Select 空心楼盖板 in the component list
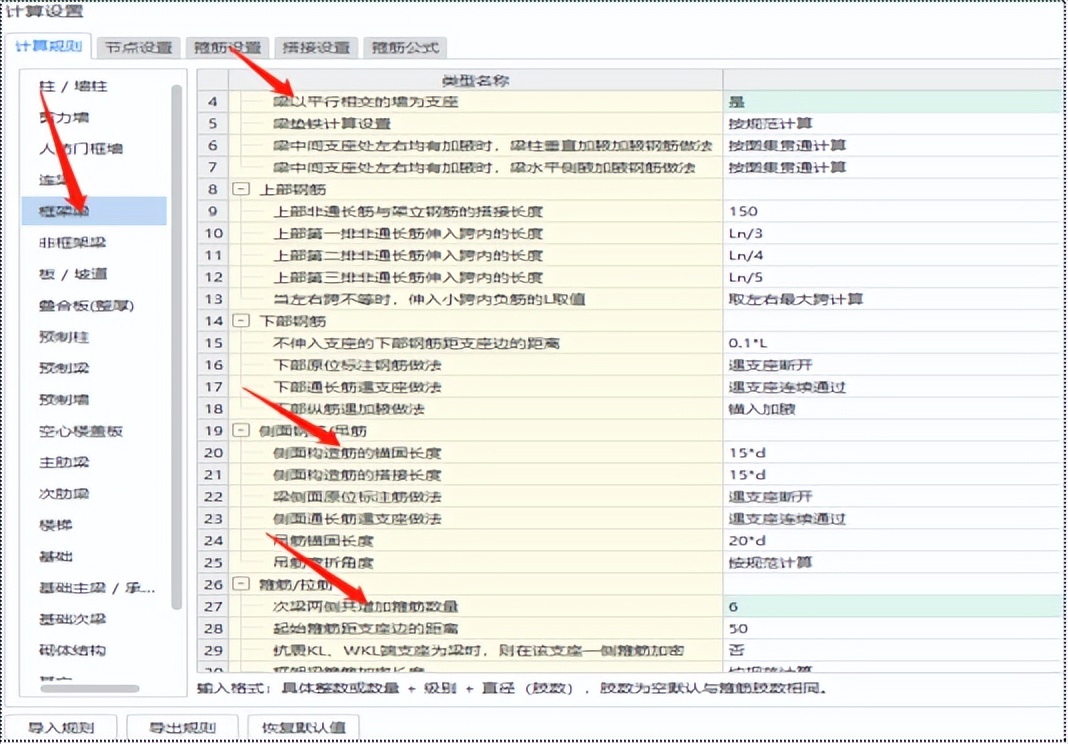 pyautogui.click(x=80, y=431)
